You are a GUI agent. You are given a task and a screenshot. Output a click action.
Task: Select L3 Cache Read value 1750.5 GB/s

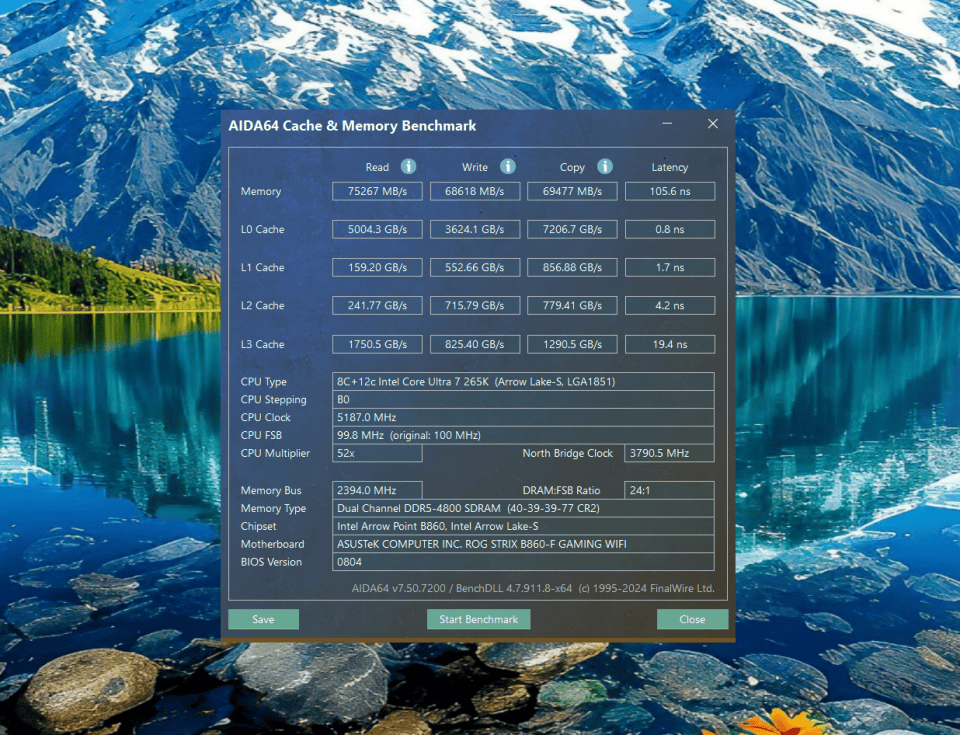[x=377, y=344]
